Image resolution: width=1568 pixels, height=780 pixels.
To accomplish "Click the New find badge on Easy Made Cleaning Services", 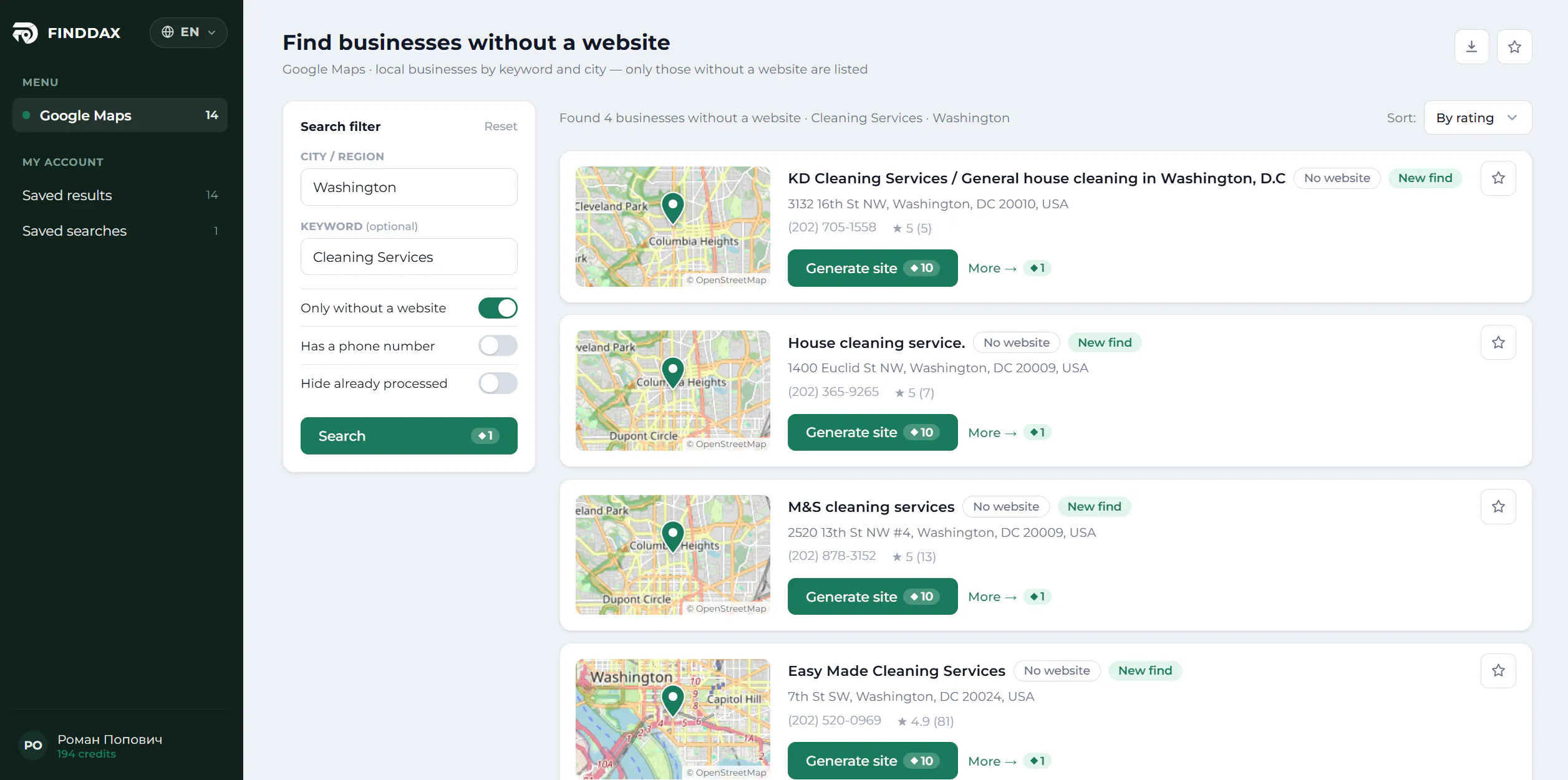I will pos(1145,670).
